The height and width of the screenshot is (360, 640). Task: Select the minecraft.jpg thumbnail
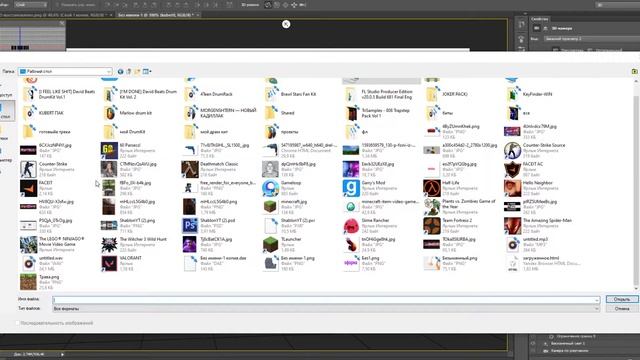[270, 207]
